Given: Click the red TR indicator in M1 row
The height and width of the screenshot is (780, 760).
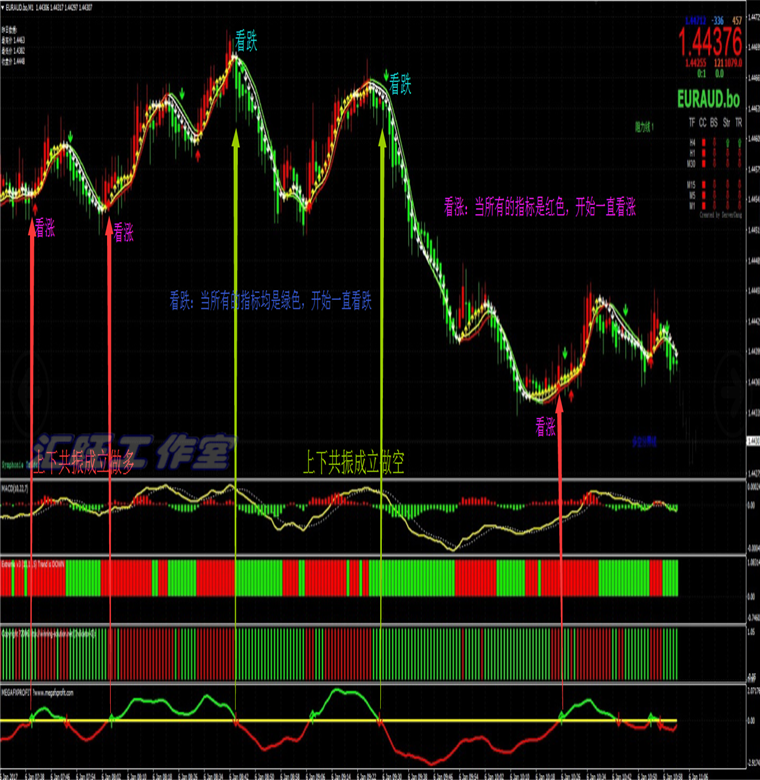Looking at the screenshot, I should click(740, 205).
